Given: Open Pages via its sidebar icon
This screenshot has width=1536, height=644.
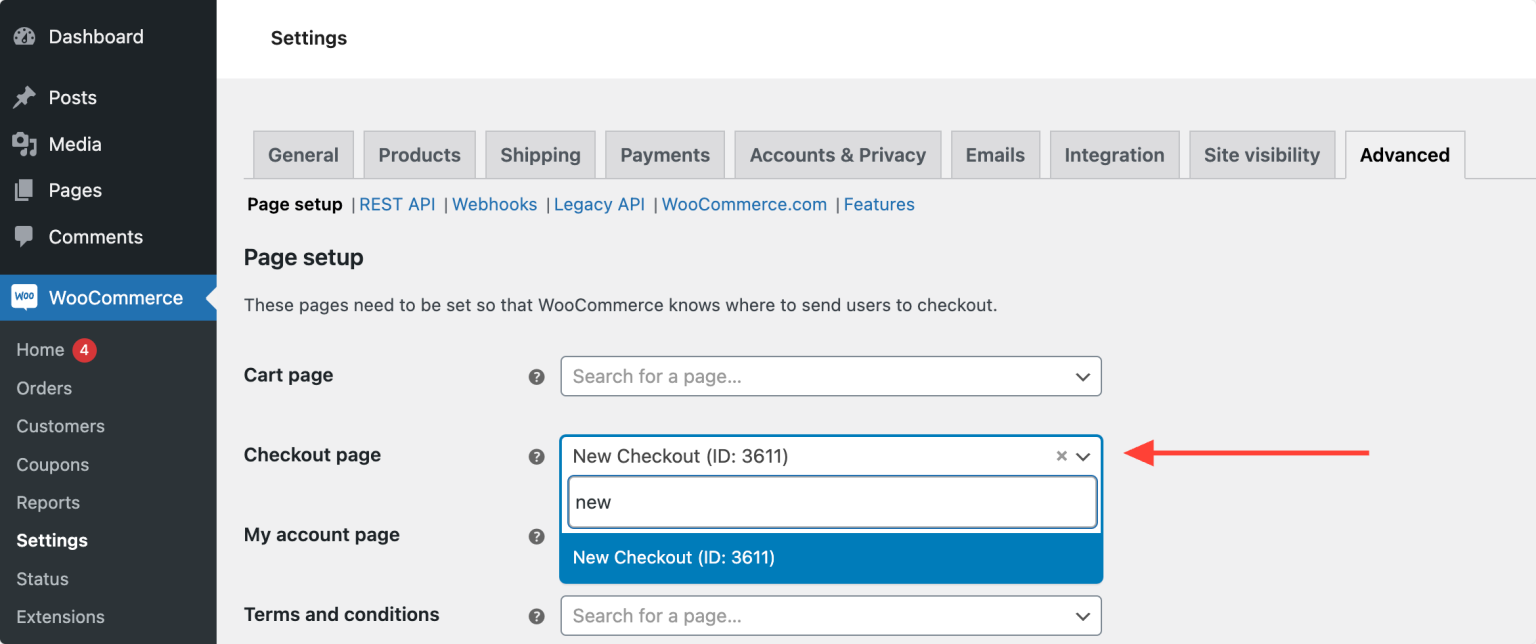Looking at the screenshot, I should (25, 190).
